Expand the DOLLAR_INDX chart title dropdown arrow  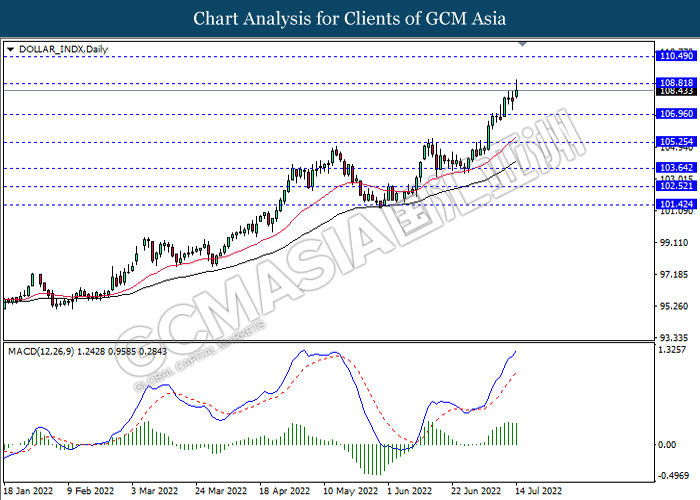coord(10,50)
